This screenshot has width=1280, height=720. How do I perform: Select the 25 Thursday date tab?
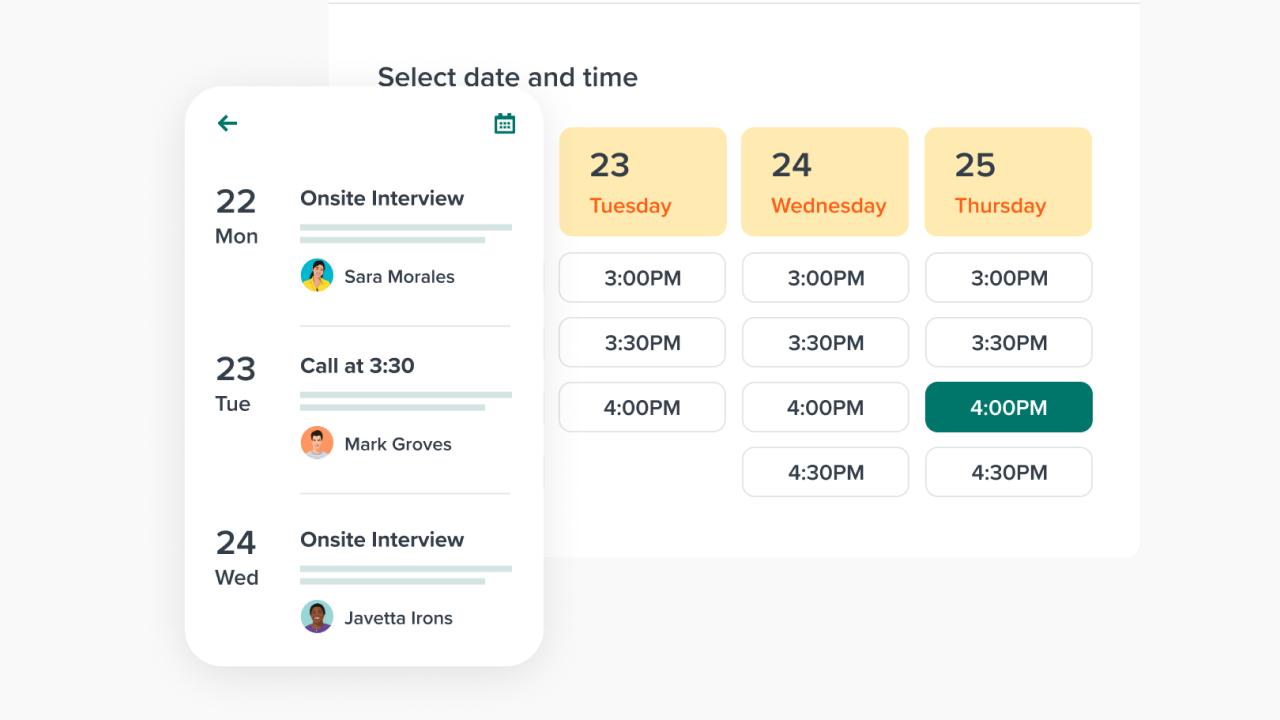[1008, 182]
